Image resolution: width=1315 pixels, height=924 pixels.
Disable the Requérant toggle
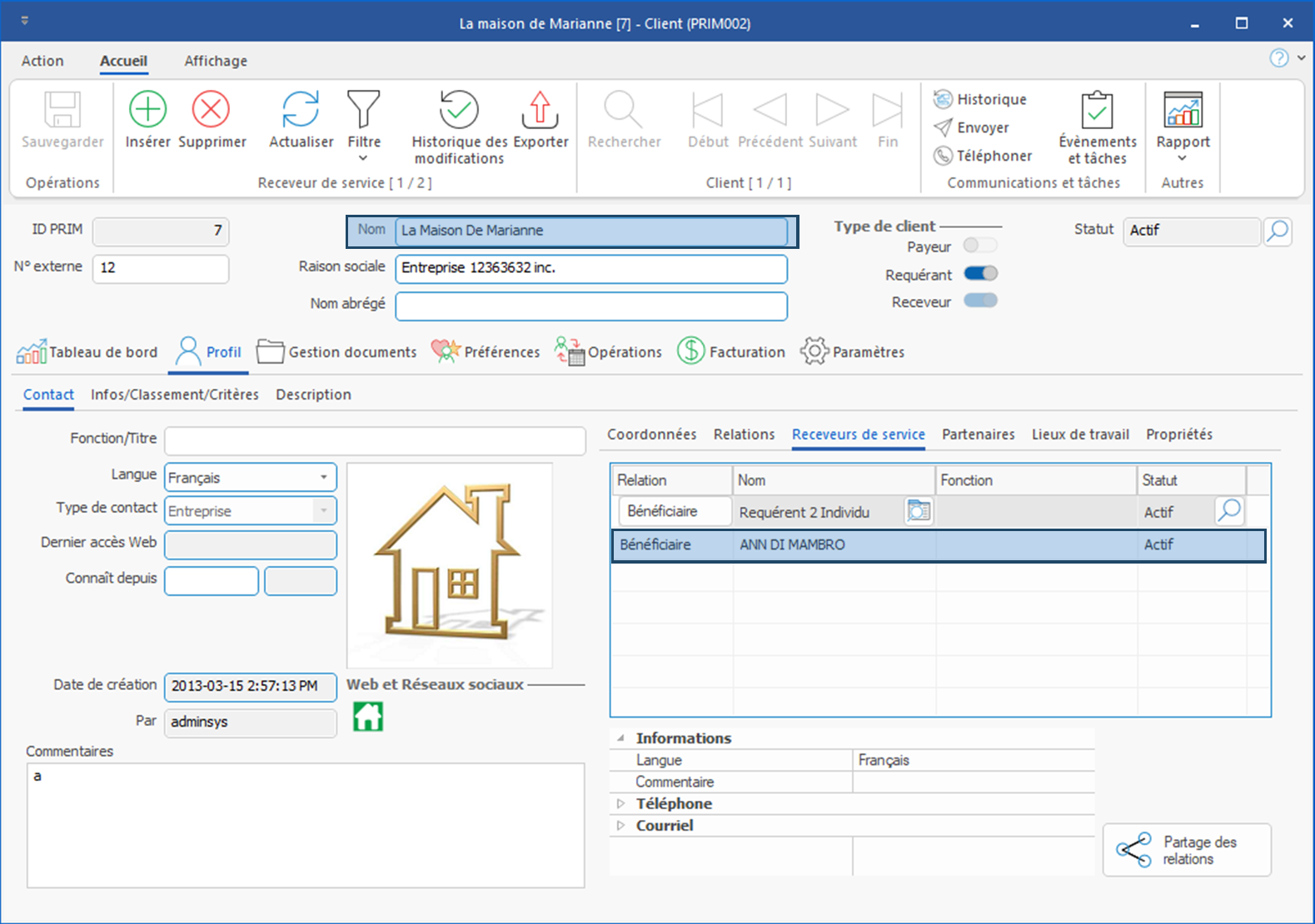click(x=980, y=274)
